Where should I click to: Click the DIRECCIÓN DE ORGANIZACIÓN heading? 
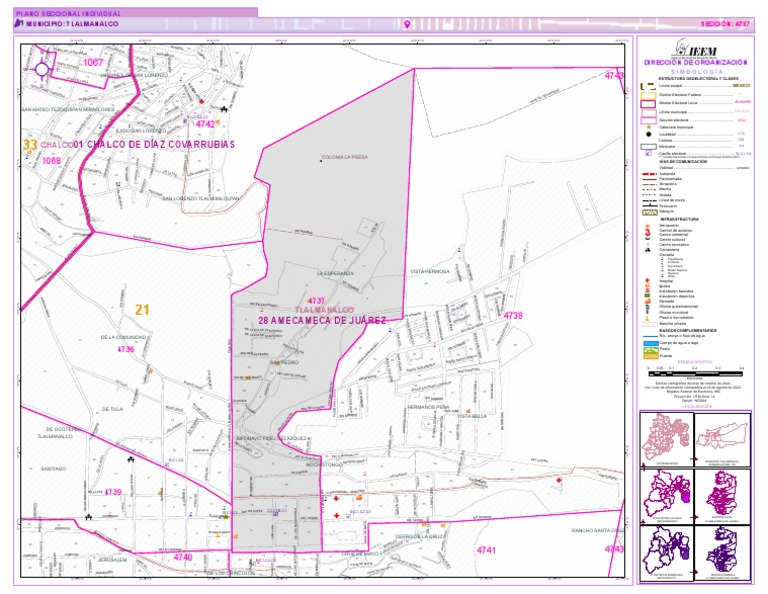coord(696,63)
